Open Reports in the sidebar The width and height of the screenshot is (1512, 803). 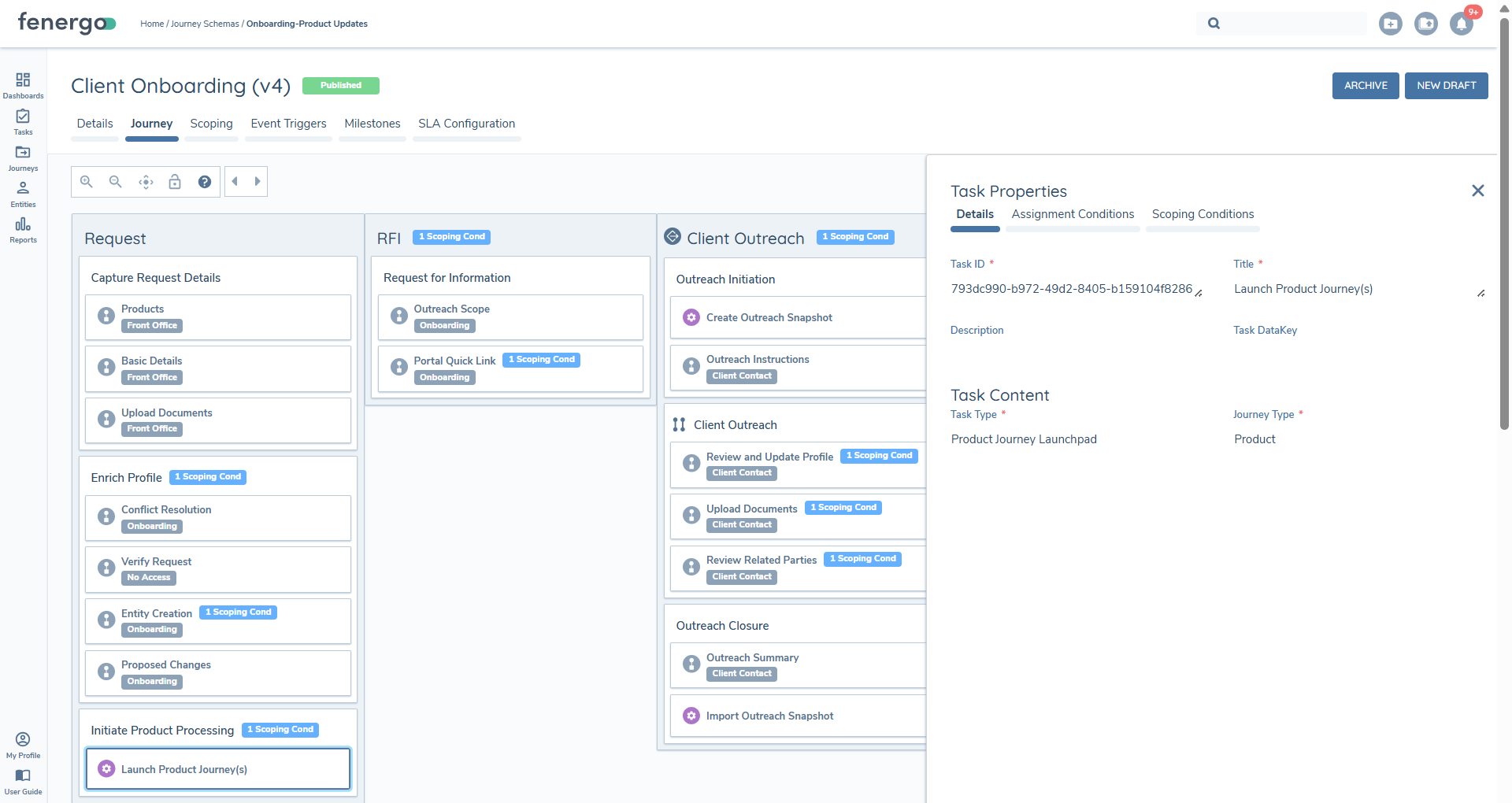coord(23,230)
